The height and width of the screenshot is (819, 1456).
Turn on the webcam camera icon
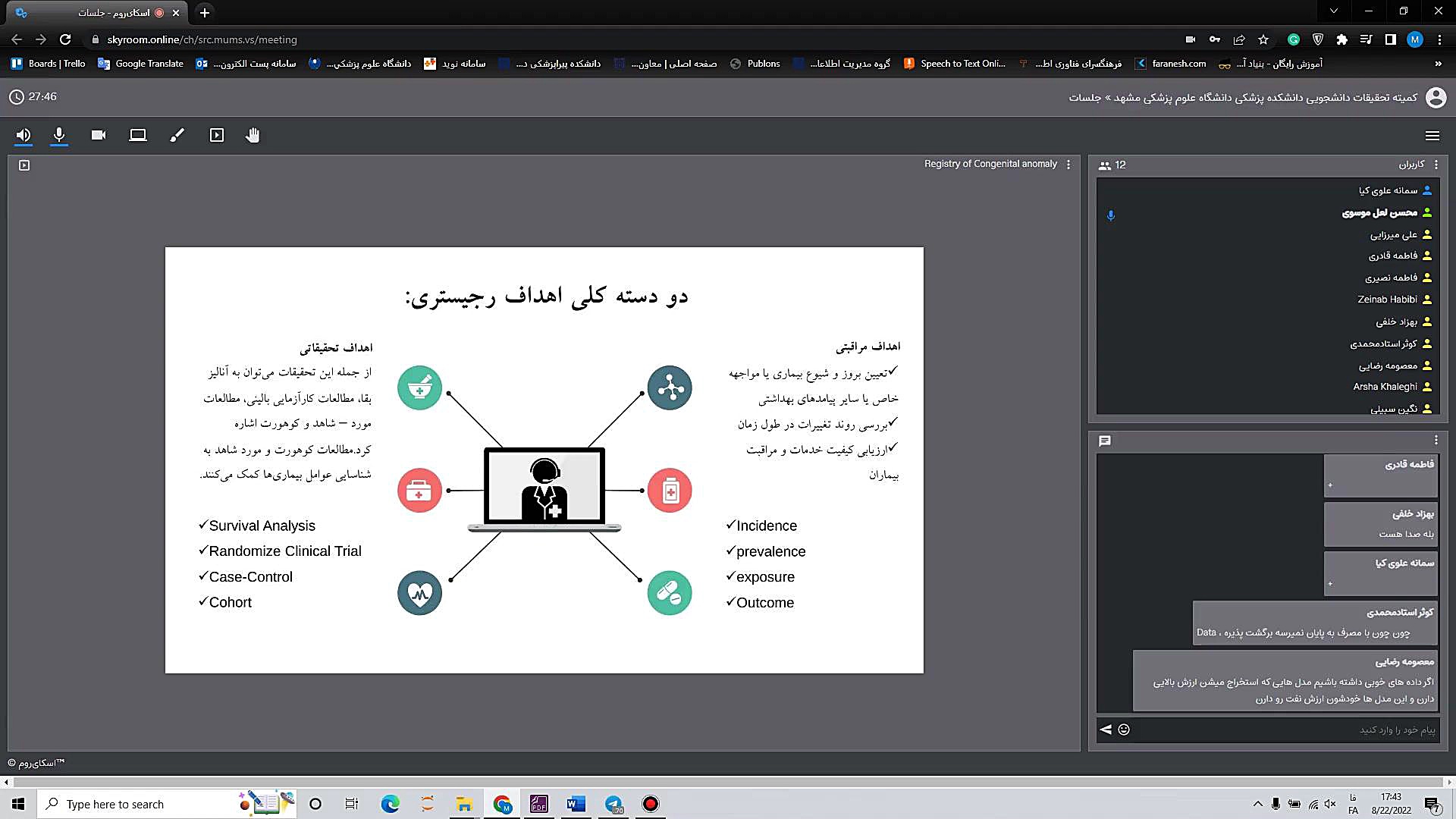coord(99,135)
